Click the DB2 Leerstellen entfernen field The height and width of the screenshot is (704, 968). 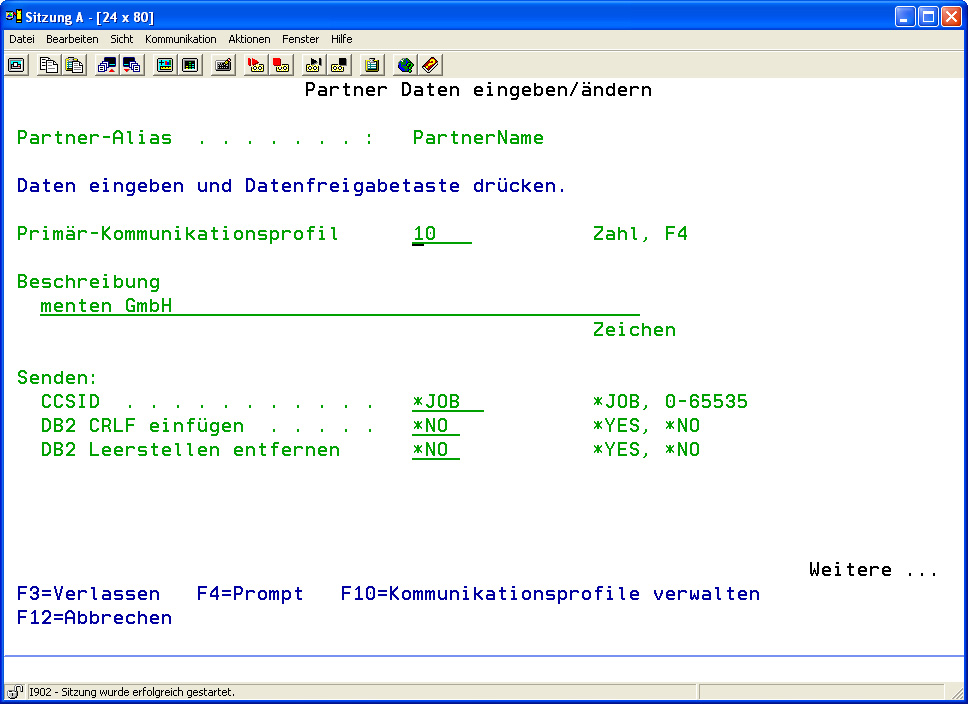(435, 450)
